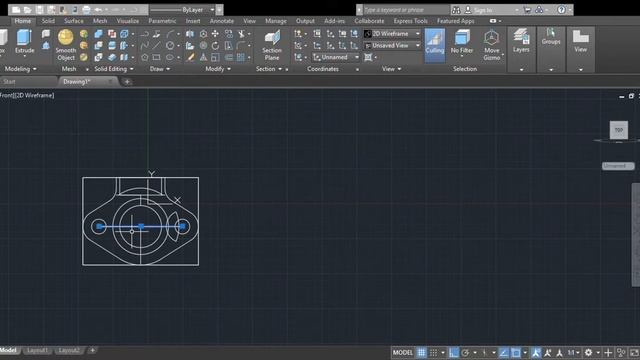
Task: Toggle ortho mode in status bar
Action: coord(453,352)
